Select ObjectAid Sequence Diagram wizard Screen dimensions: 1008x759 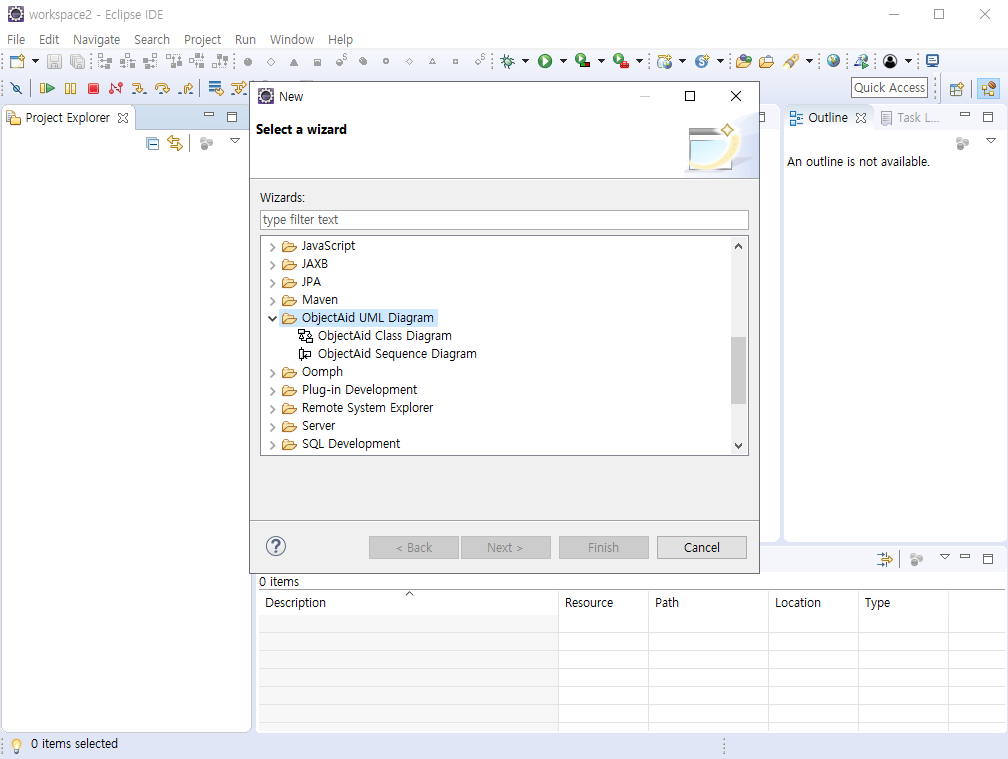[397, 353]
